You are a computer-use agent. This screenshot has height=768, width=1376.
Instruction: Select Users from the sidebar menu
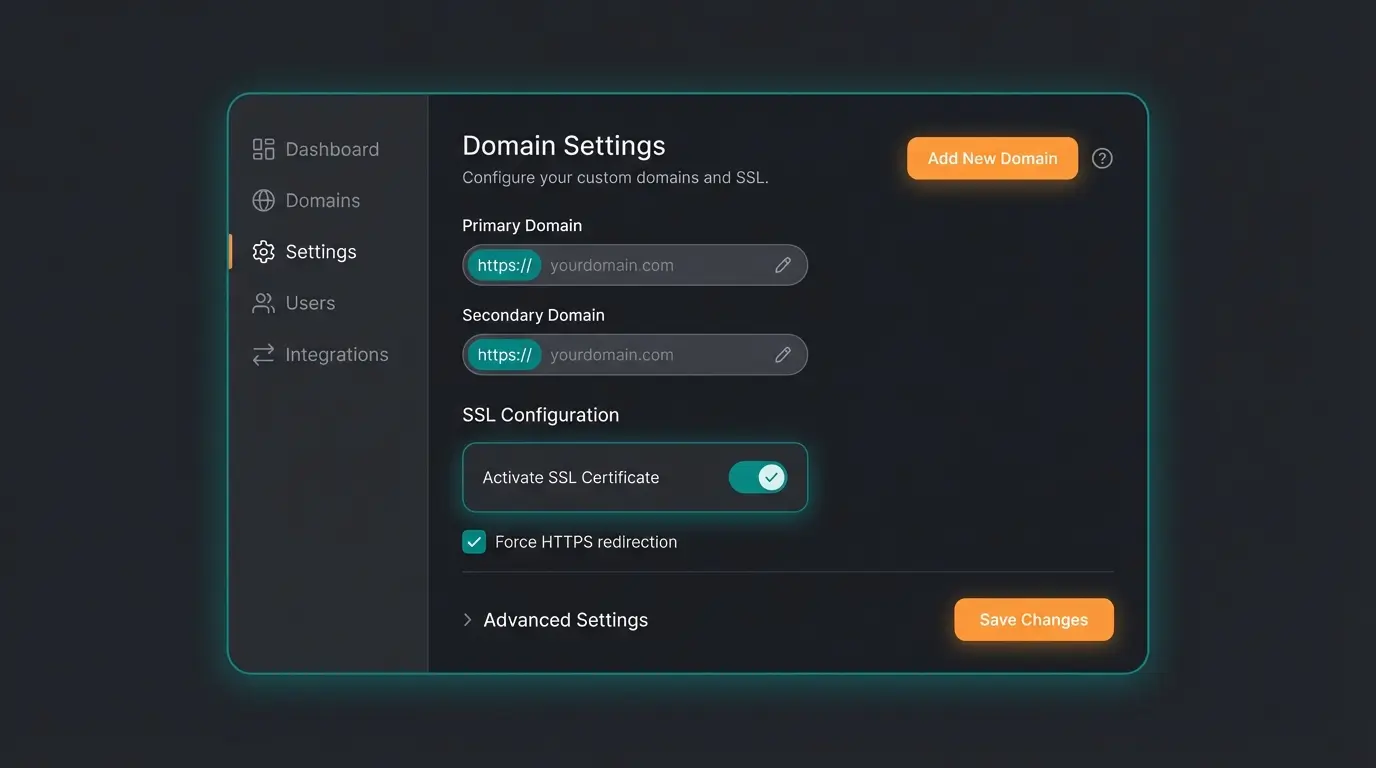point(309,302)
